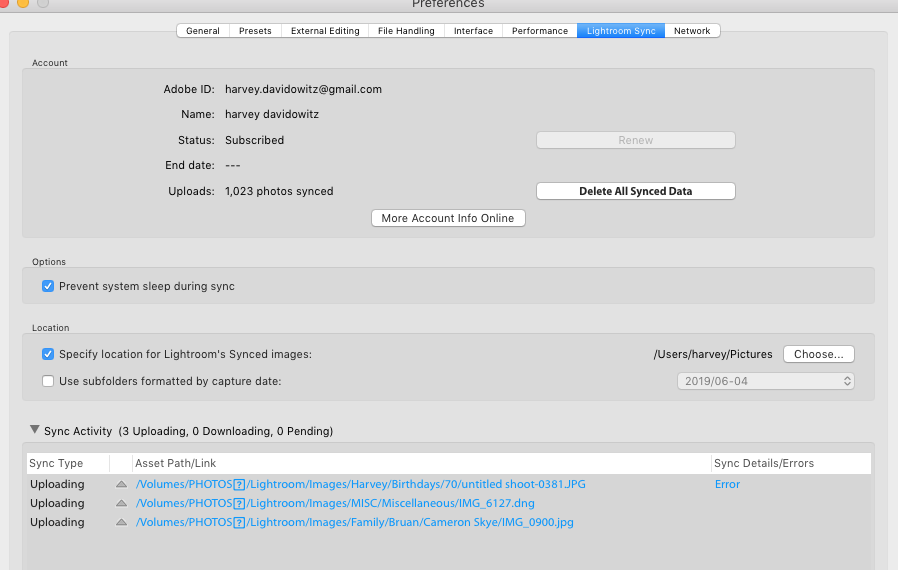Click the Uploading label in IMG_6127.dng row
Screen dimensions: 898x570
pos(57,503)
